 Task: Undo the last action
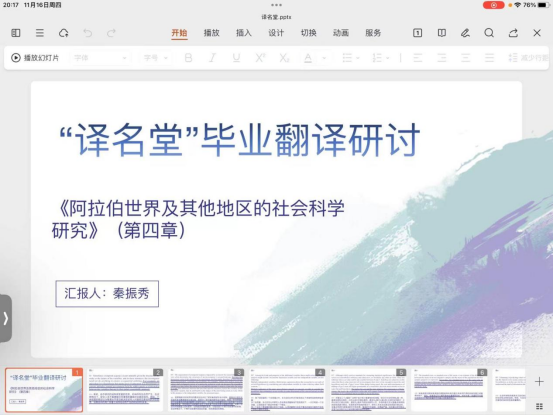click(x=88, y=33)
